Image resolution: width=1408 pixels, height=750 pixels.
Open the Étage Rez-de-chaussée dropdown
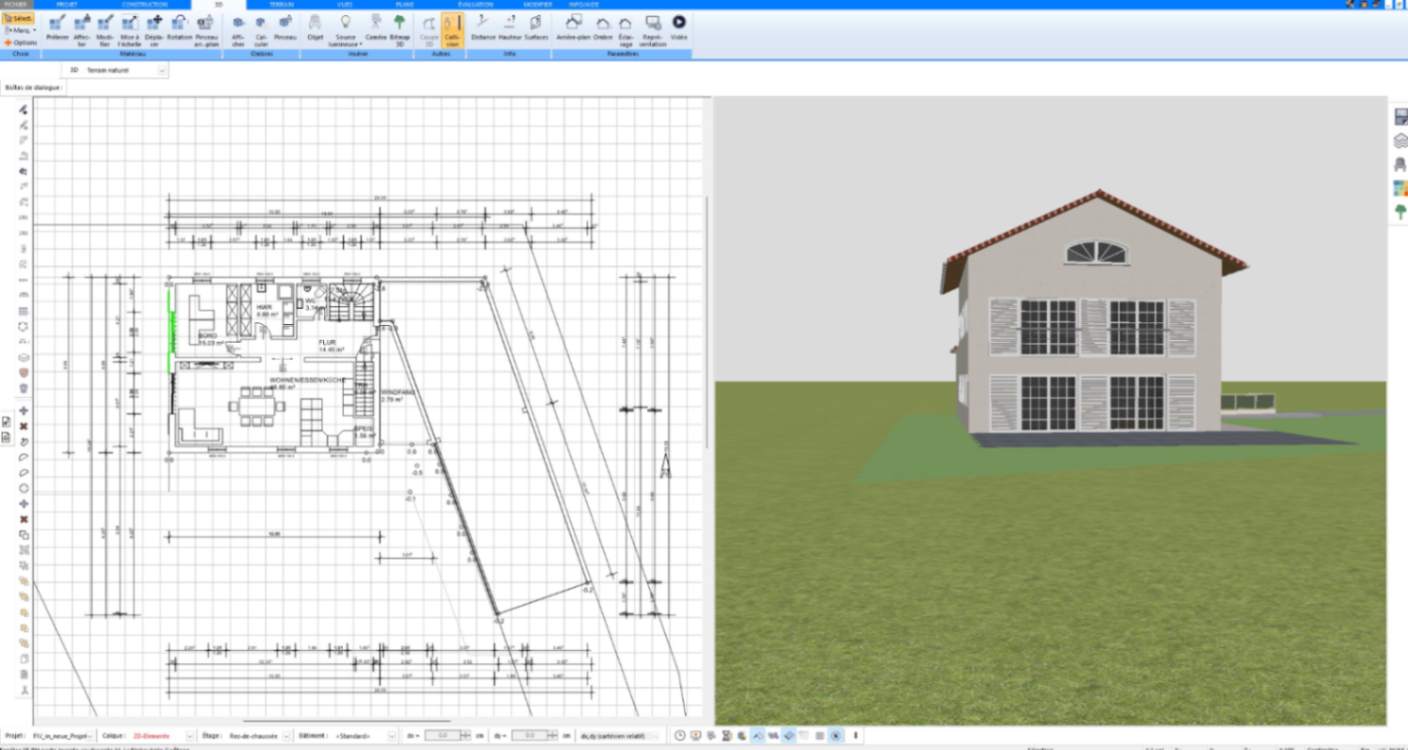point(260,736)
